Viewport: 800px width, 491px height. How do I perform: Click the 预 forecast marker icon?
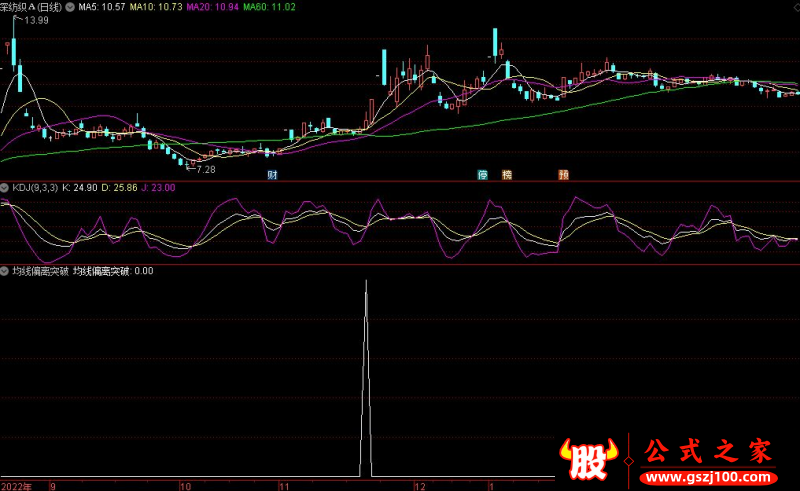pos(564,175)
